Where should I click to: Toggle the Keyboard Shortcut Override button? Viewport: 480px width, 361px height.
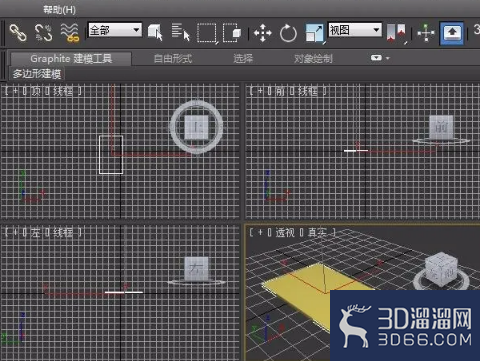coord(452,33)
